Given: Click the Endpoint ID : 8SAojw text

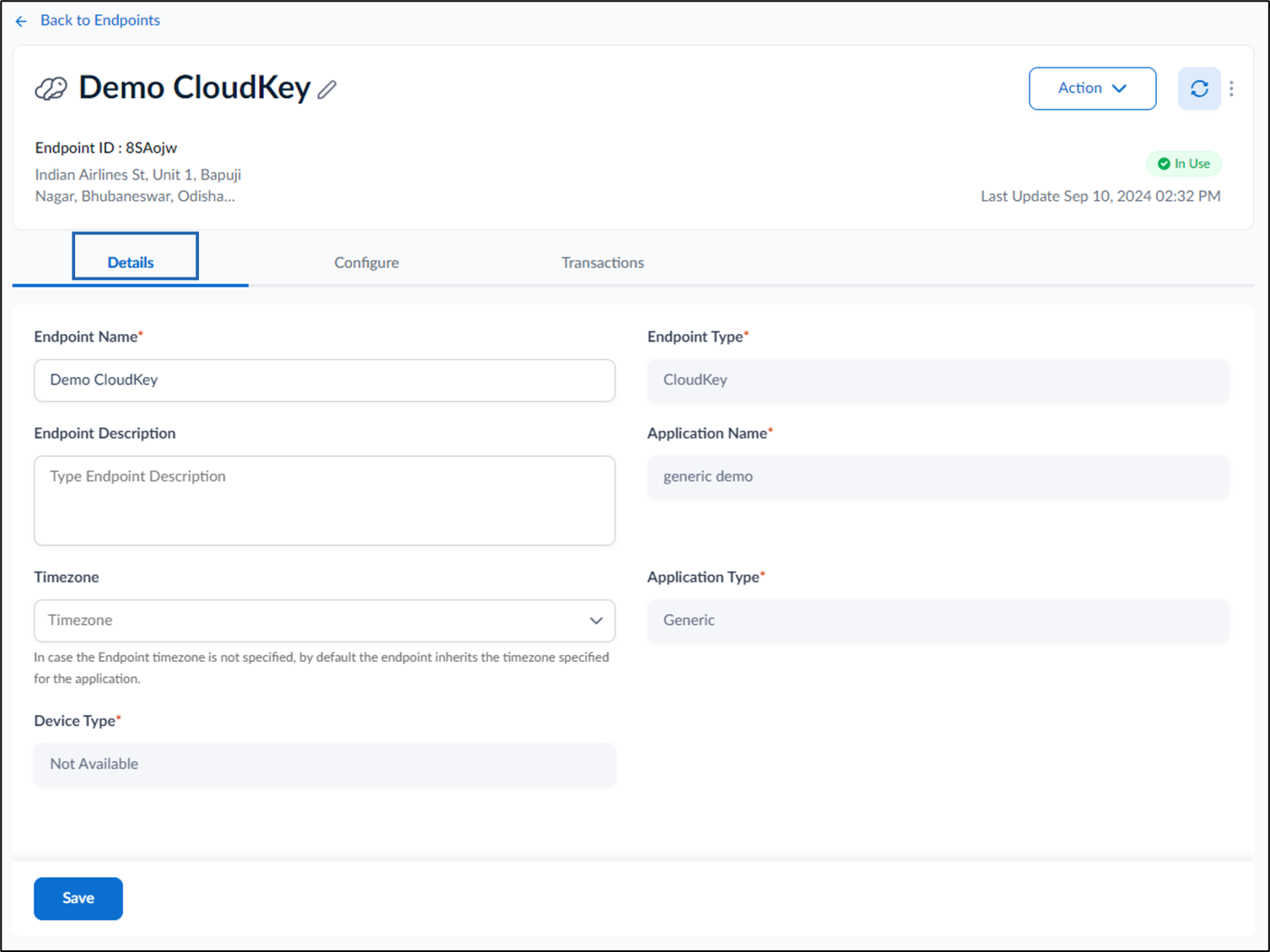Looking at the screenshot, I should click(x=106, y=148).
